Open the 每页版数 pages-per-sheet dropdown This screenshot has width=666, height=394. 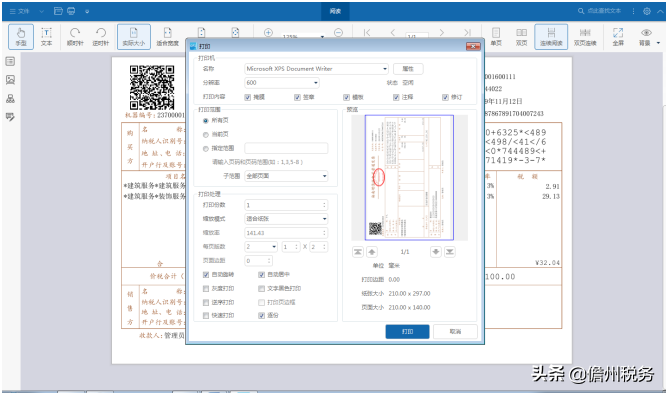(261, 247)
